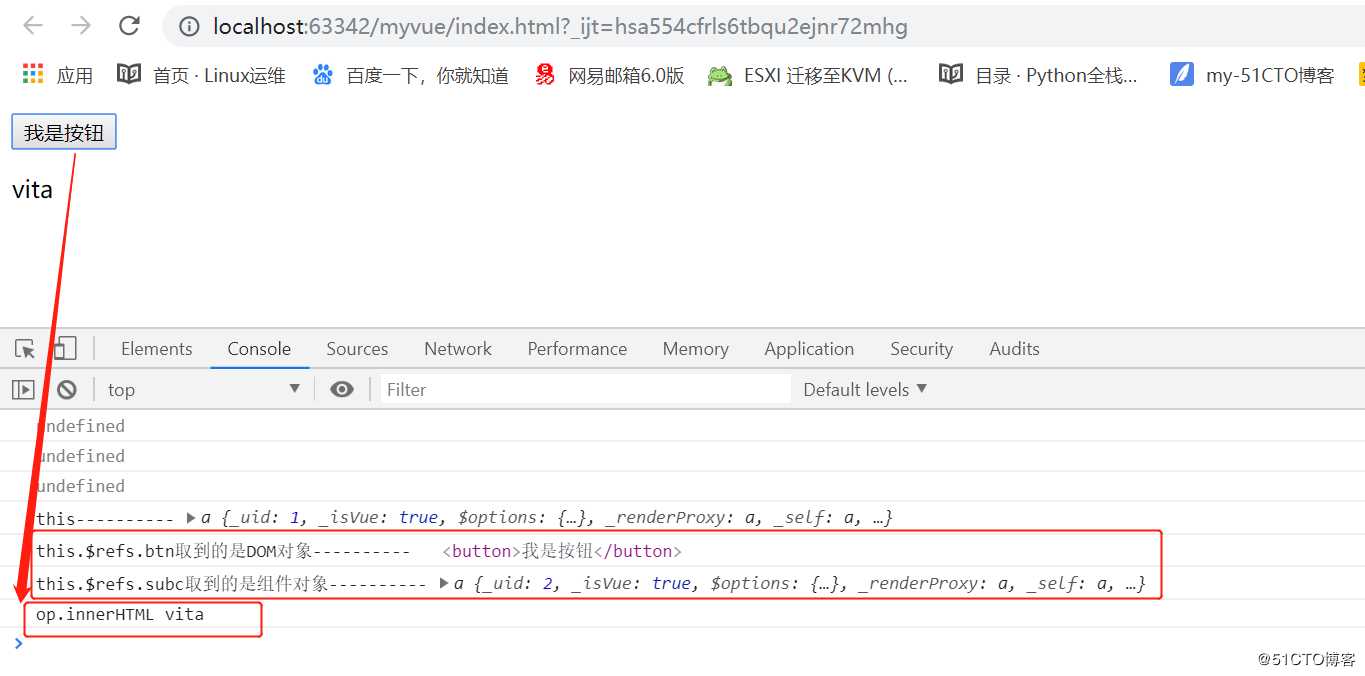This screenshot has height=676, width=1365.
Task: Open the 首页 · Linux运维 bookmark
Action: (202, 75)
